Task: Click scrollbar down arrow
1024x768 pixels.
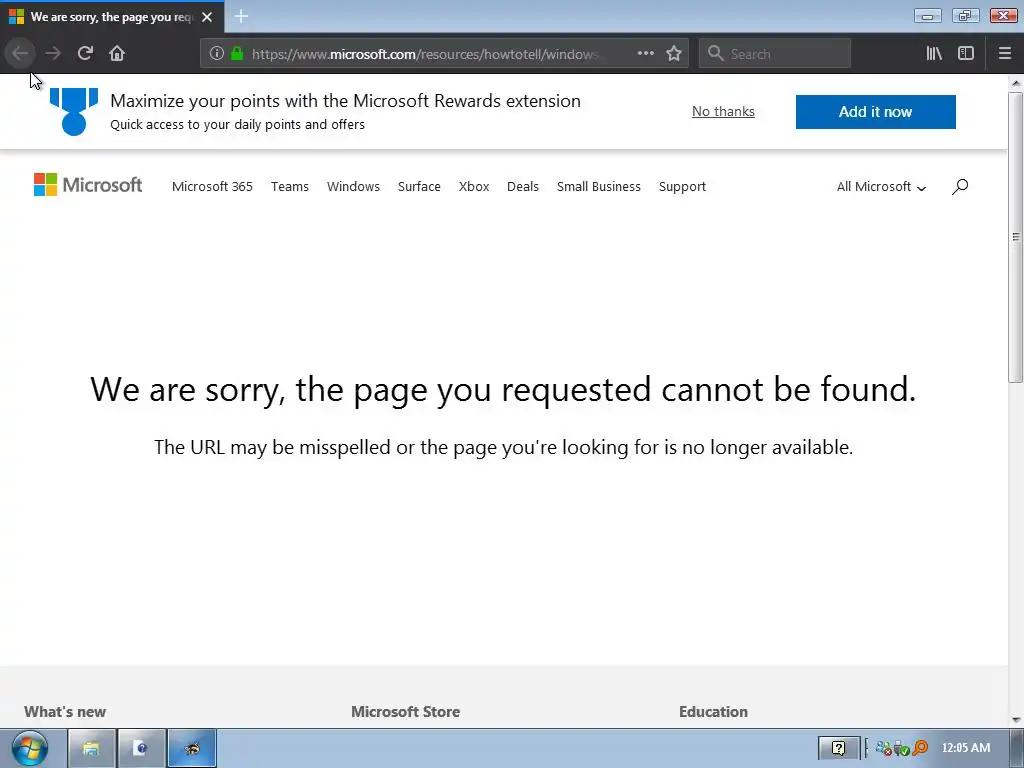Action: (1016, 720)
